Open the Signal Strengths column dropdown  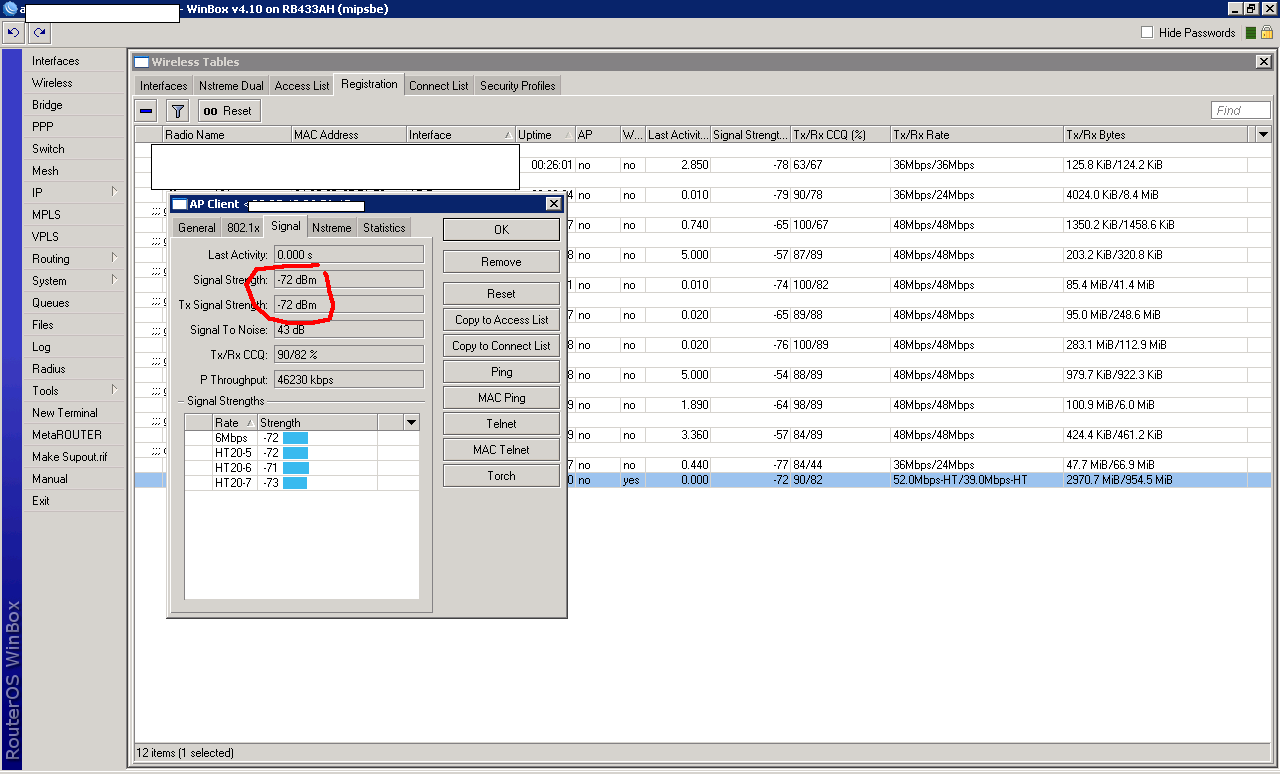411,423
